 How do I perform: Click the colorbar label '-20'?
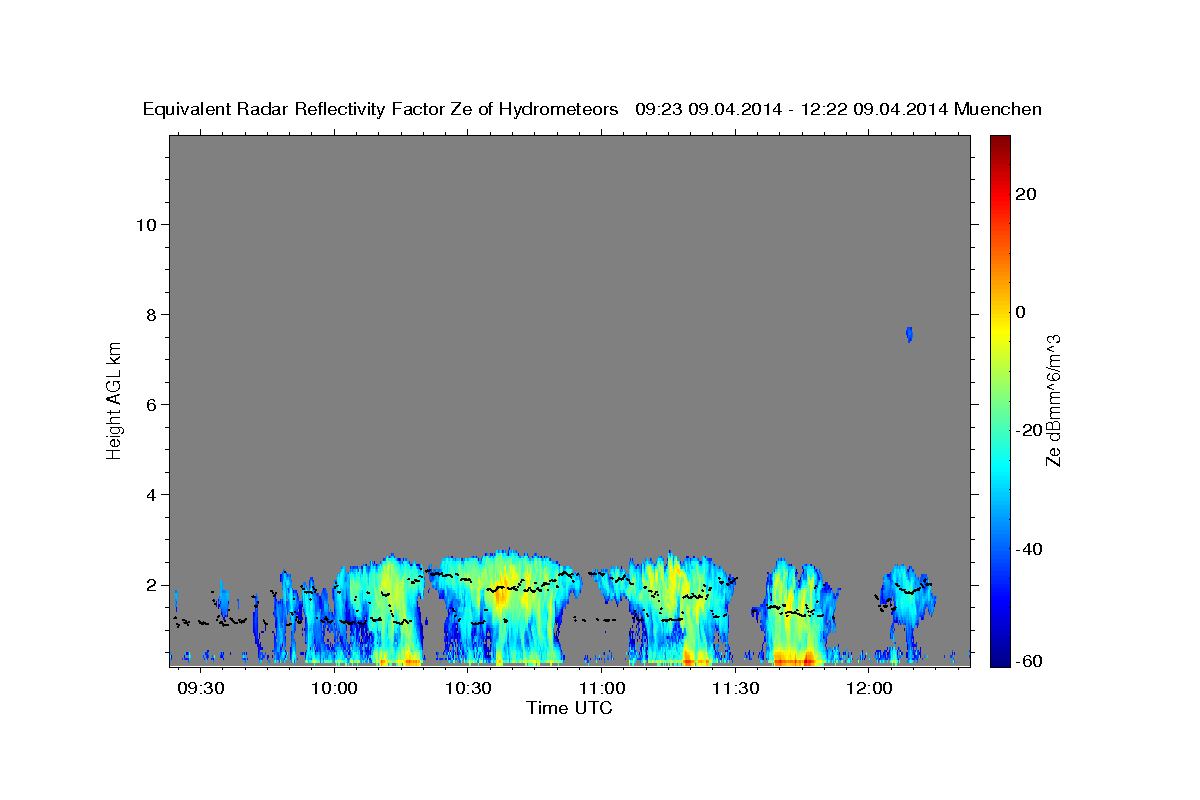click(1028, 430)
